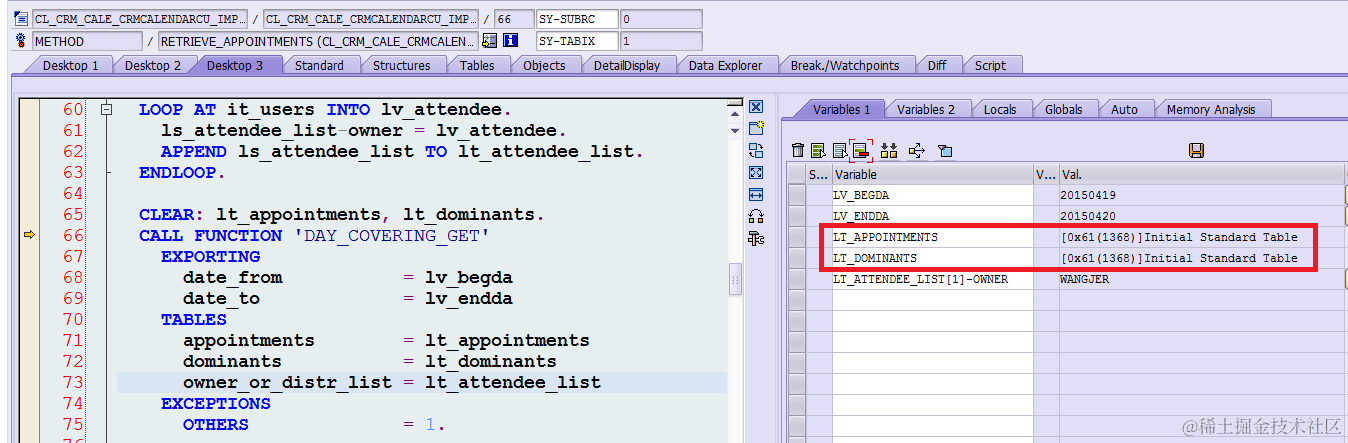Click the blue info icon

[x=511, y=41]
